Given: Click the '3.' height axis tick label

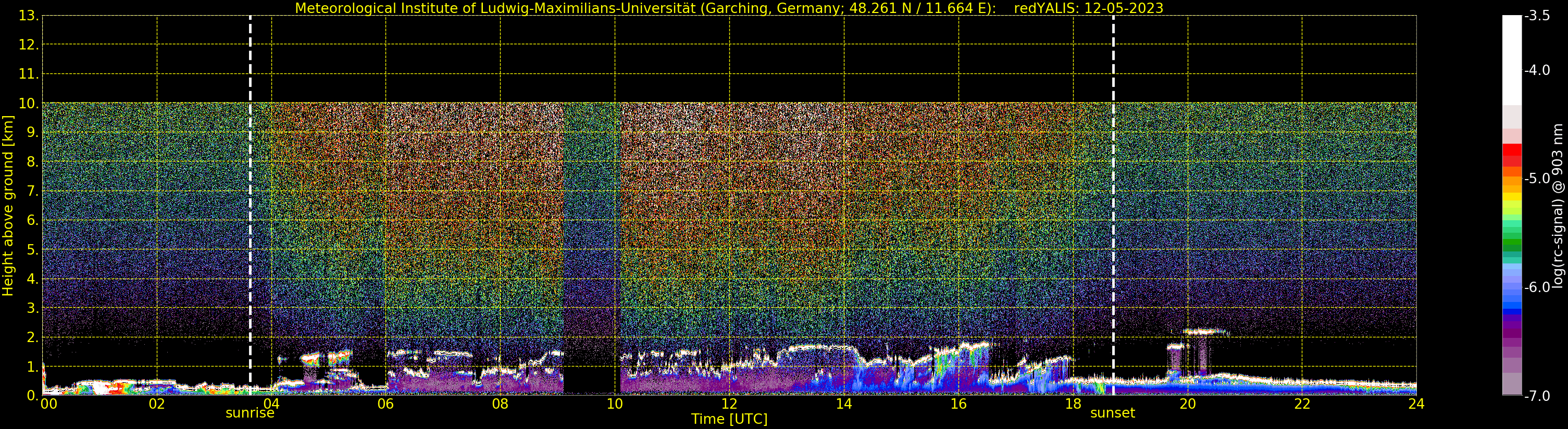Looking at the screenshot, I should 32,308.
